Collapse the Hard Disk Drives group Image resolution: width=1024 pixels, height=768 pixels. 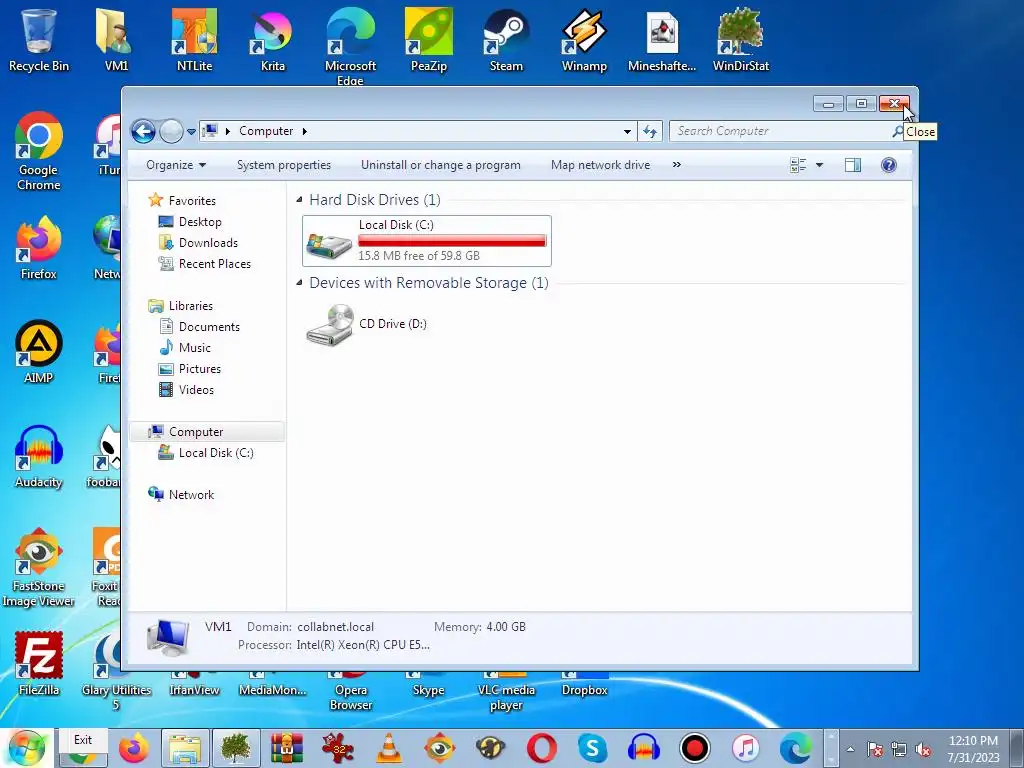(299, 200)
